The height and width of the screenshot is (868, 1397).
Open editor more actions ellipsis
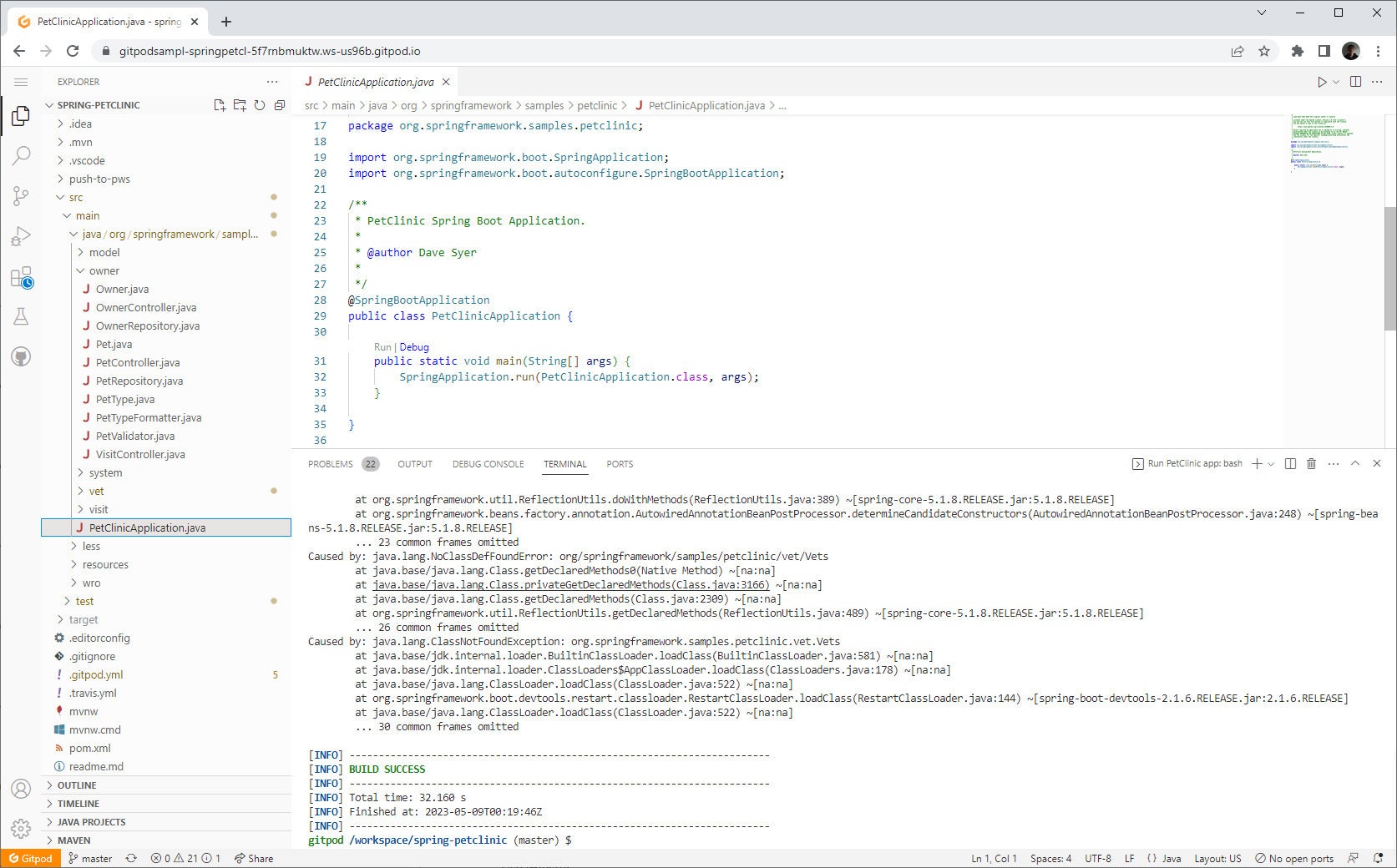1377,82
